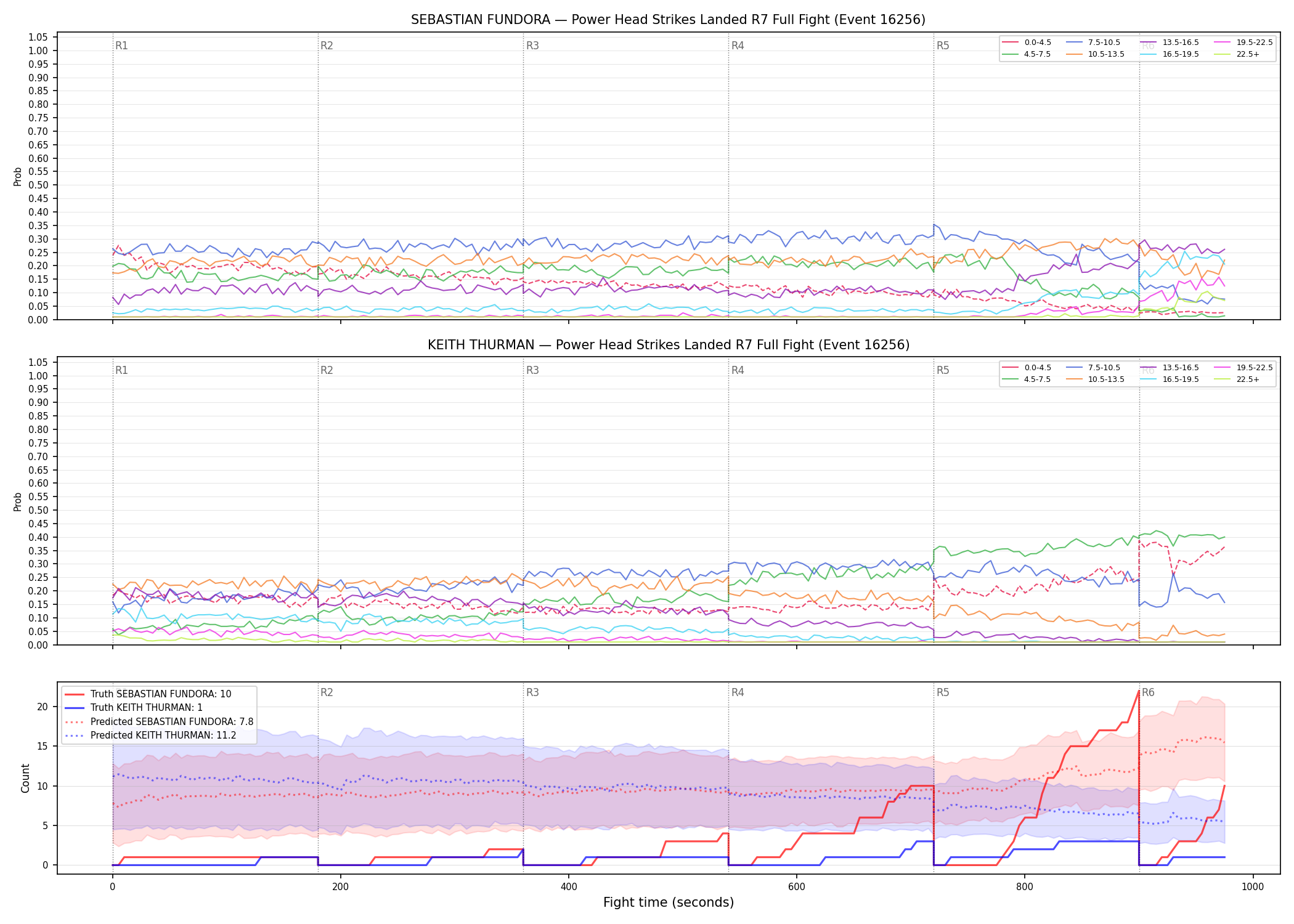Viewport: 1294px width, 924px height.
Task: Select the 10.5-13.5 legend entry in Fundora chart
Action: (x=1095, y=54)
